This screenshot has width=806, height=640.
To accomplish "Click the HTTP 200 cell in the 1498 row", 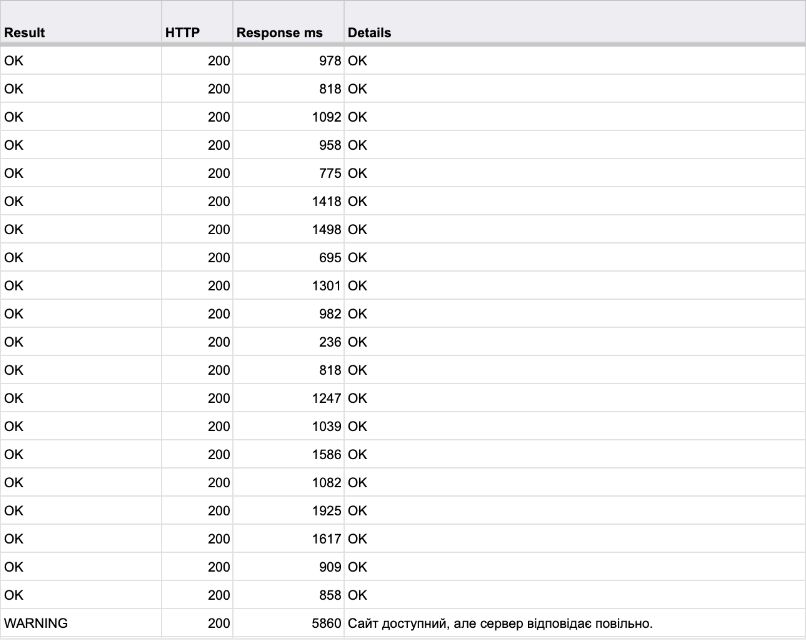I will coord(197,229).
